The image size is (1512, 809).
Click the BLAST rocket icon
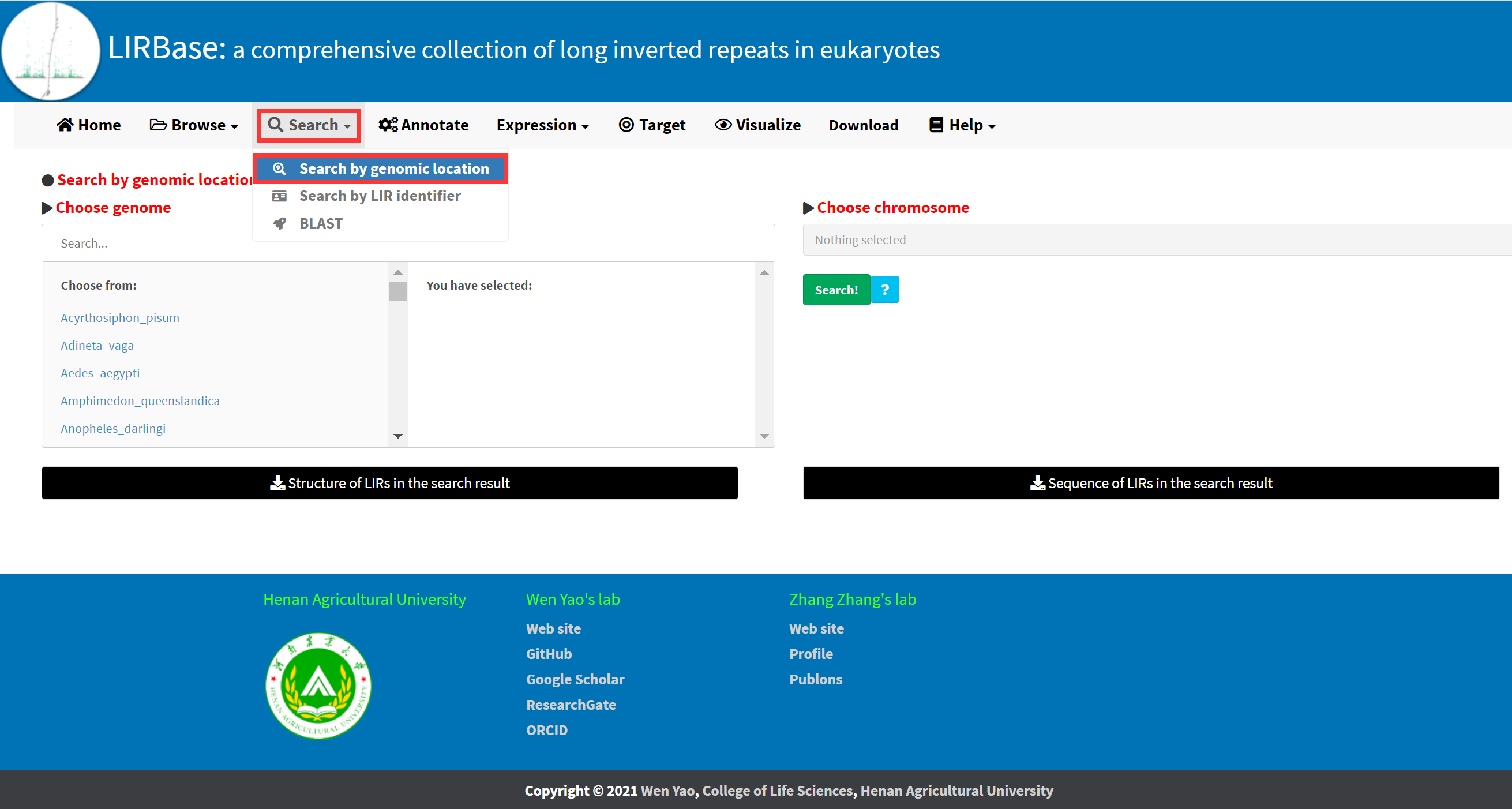[x=279, y=223]
